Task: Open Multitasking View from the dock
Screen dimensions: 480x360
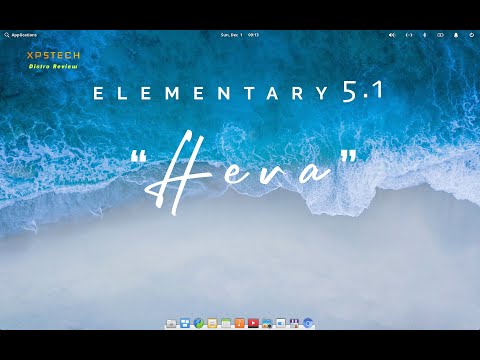Action: click(x=185, y=323)
